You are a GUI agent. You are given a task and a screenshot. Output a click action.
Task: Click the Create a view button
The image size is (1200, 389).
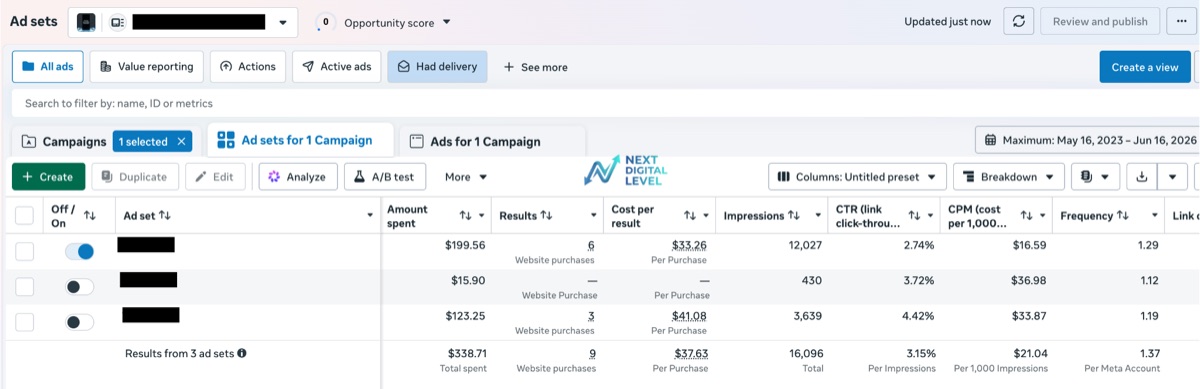1145,67
